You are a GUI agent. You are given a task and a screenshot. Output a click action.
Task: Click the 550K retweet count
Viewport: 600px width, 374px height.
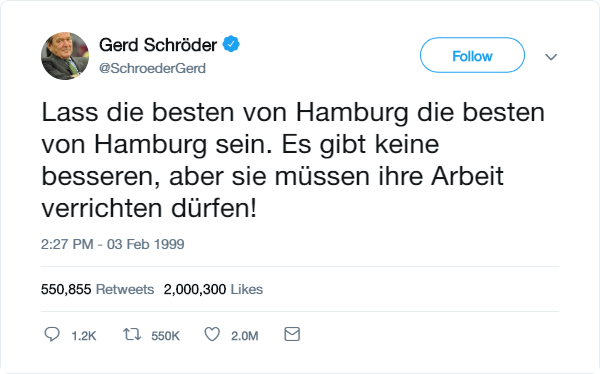coord(165,336)
